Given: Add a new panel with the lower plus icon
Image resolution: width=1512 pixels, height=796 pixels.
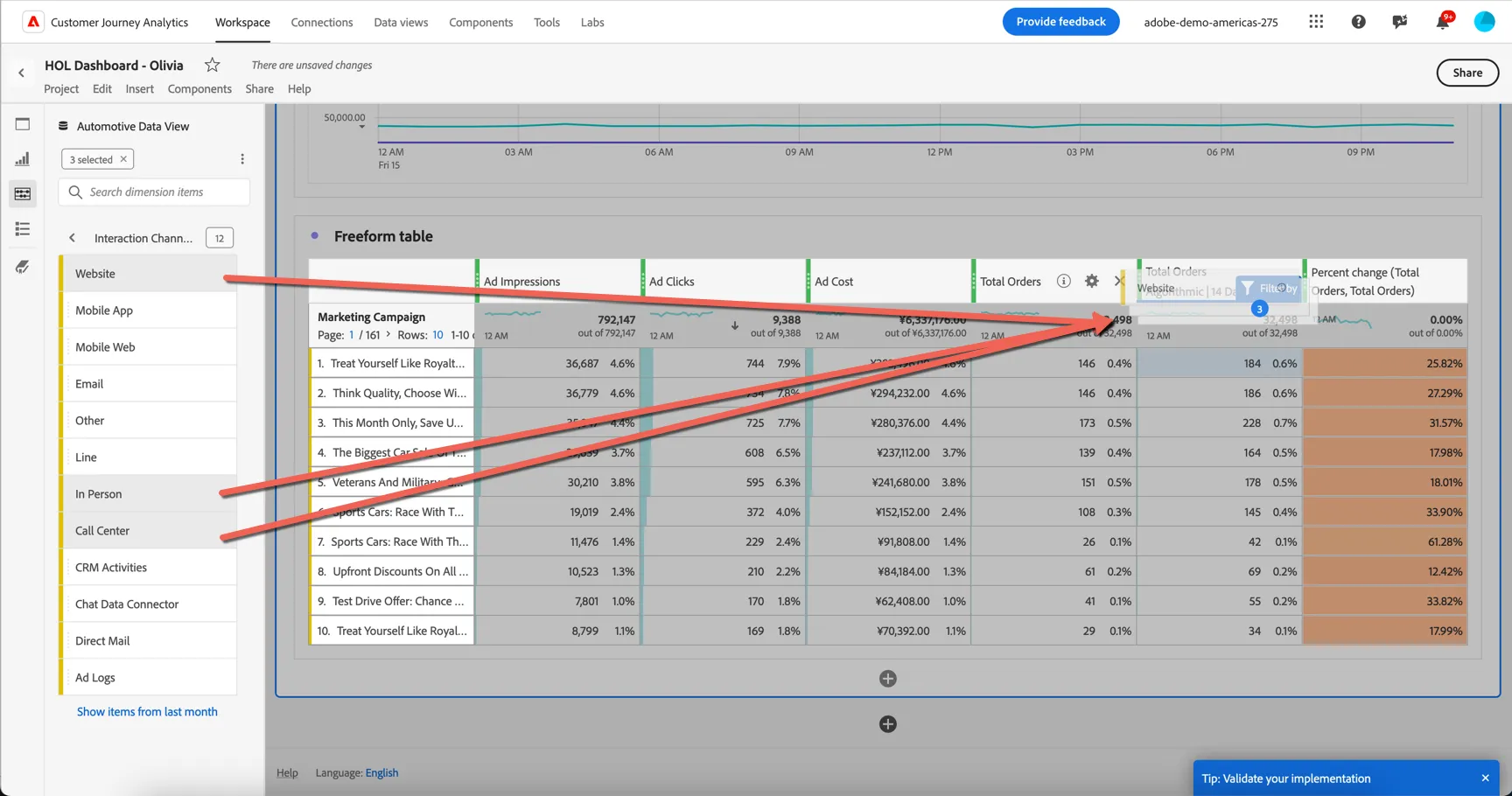Looking at the screenshot, I should (887, 724).
